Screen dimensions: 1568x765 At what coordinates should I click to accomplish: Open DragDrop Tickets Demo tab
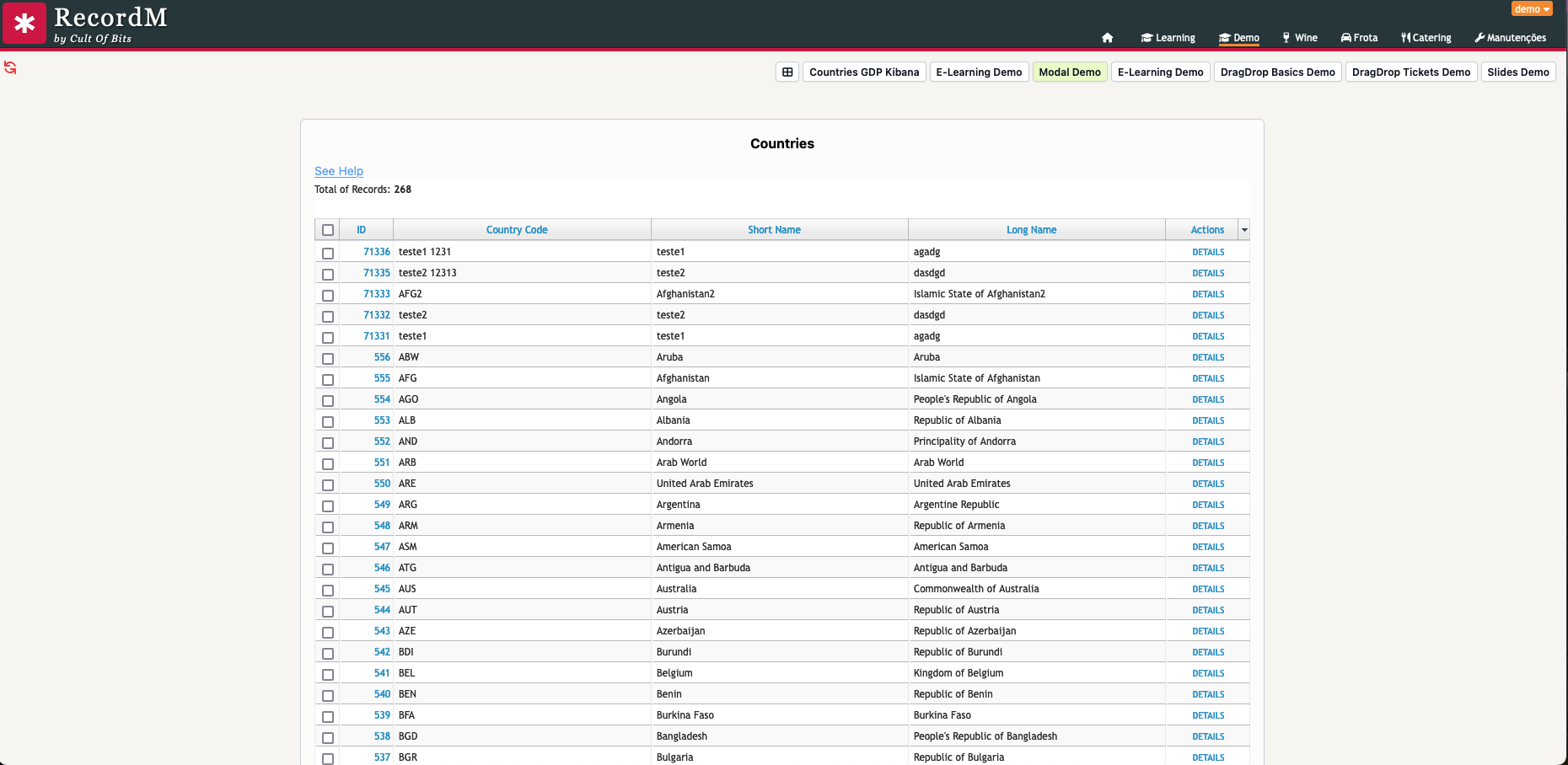(x=1411, y=72)
